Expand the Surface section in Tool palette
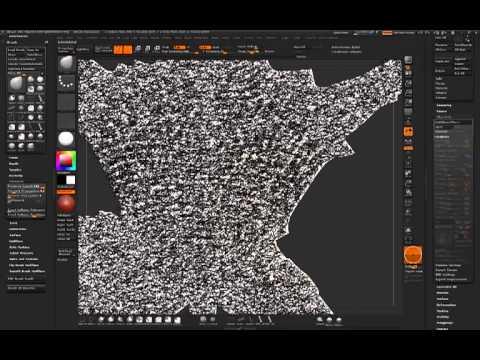 442,299
